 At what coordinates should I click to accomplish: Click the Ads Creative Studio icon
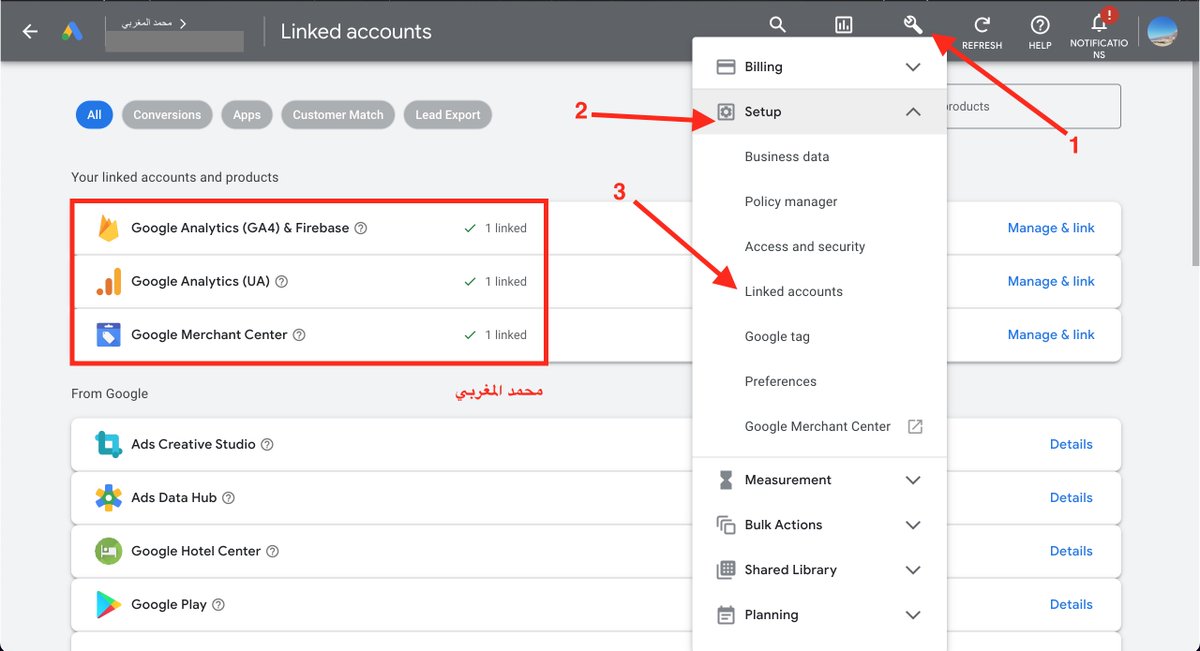109,444
